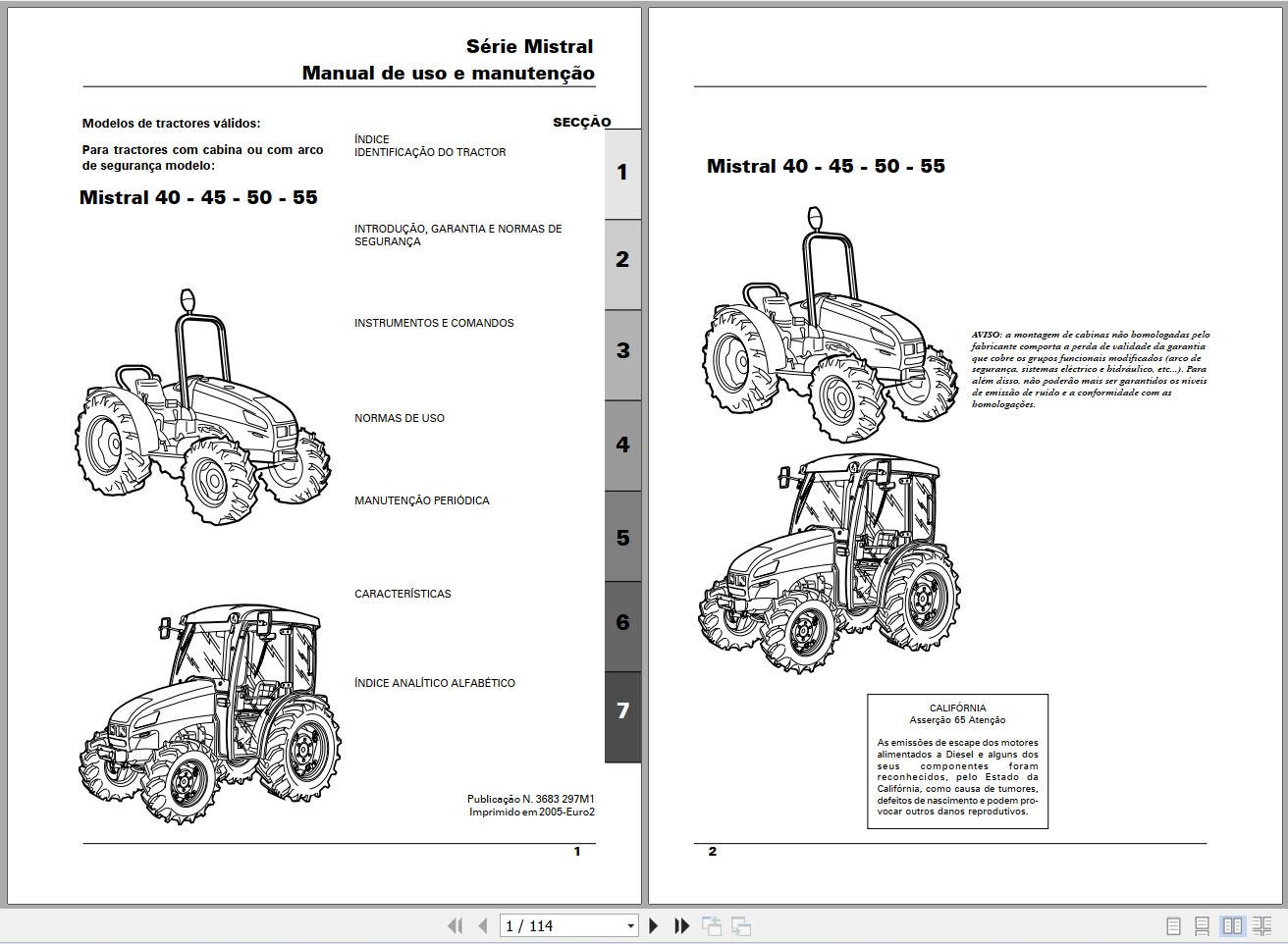Select section tab 4

tap(622, 445)
